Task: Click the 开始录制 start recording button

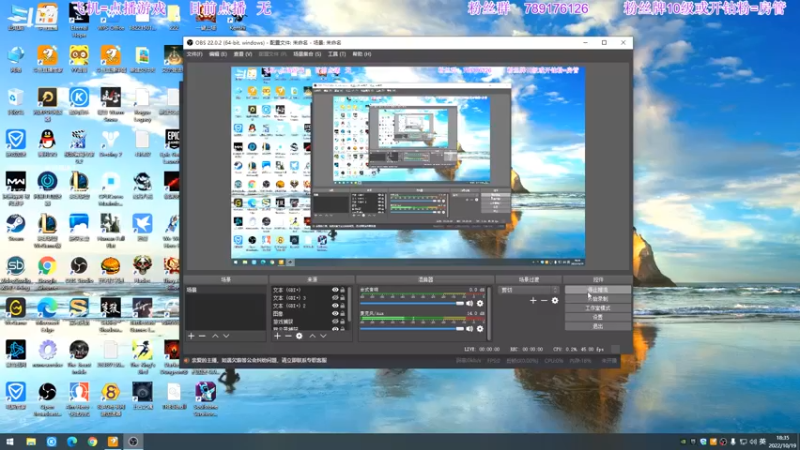Action: click(597, 299)
